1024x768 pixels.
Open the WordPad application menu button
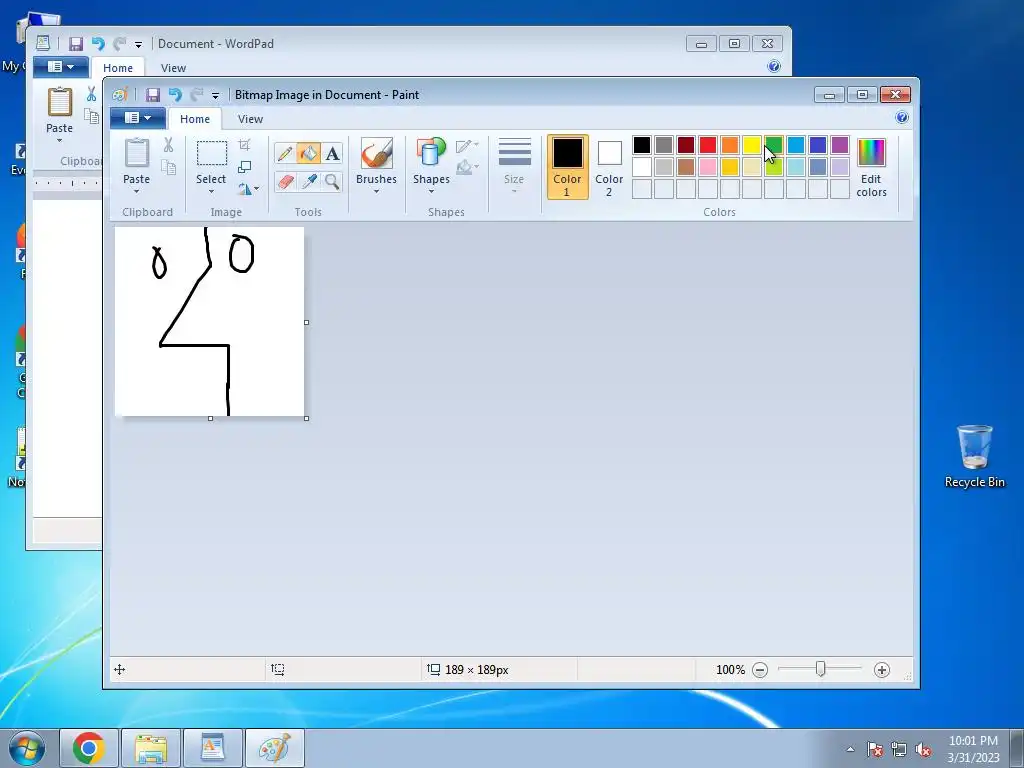(x=61, y=67)
